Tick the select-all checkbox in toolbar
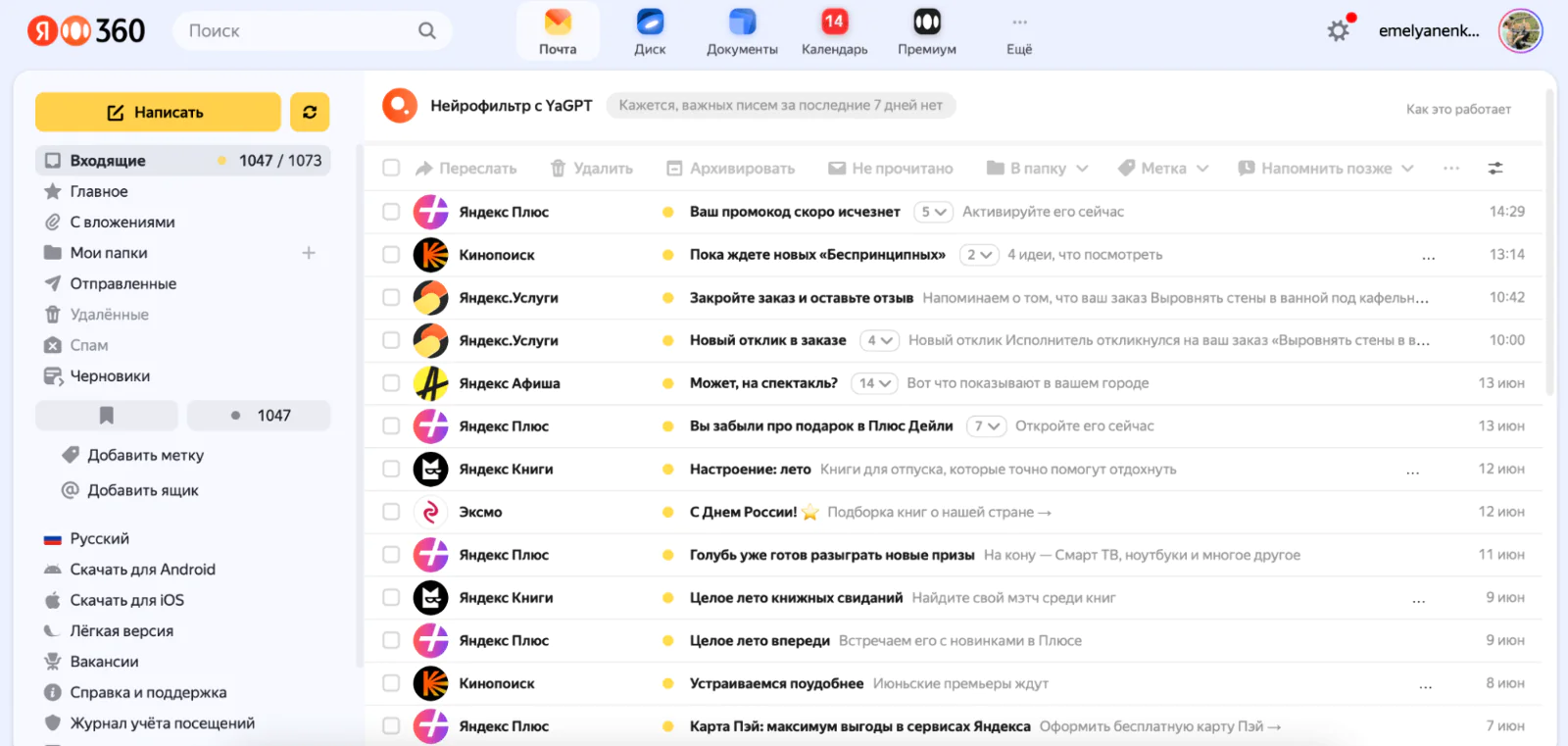 391,169
